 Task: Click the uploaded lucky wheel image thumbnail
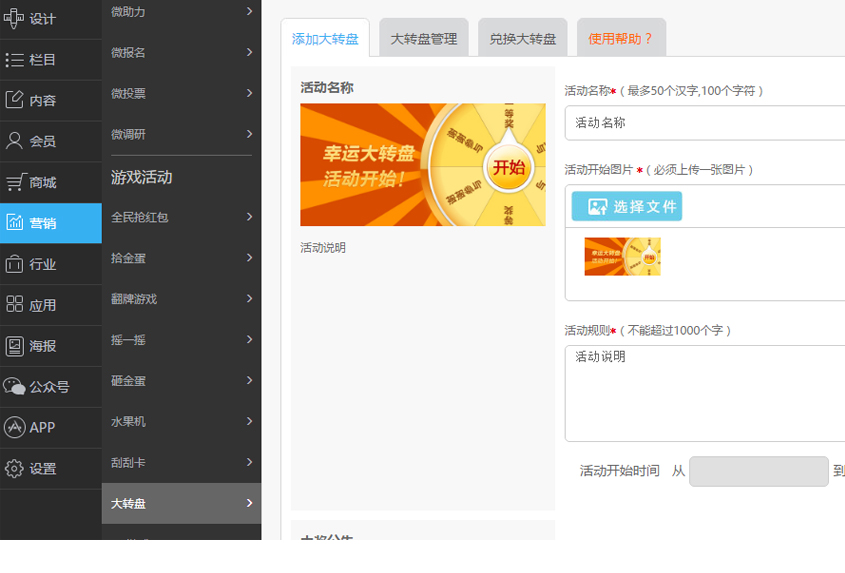[x=622, y=257]
